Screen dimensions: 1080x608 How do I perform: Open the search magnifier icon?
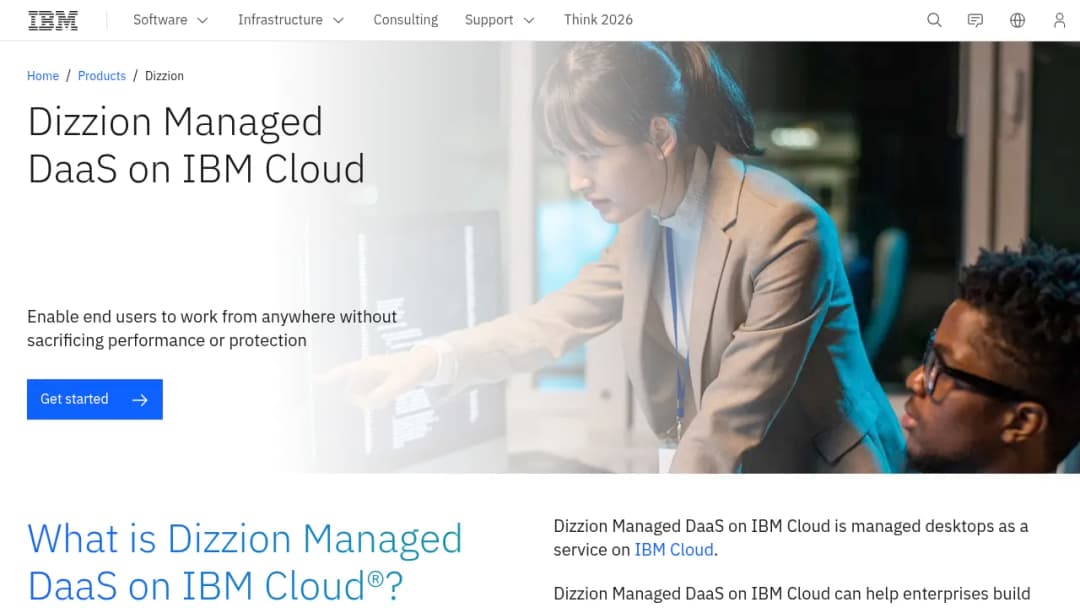tap(934, 20)
